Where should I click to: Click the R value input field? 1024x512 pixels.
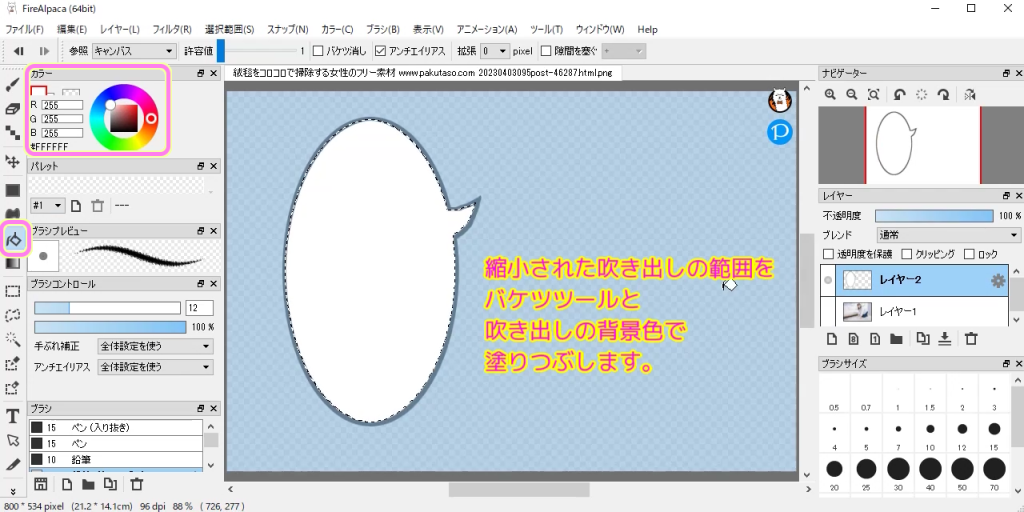tap(62, 104)
